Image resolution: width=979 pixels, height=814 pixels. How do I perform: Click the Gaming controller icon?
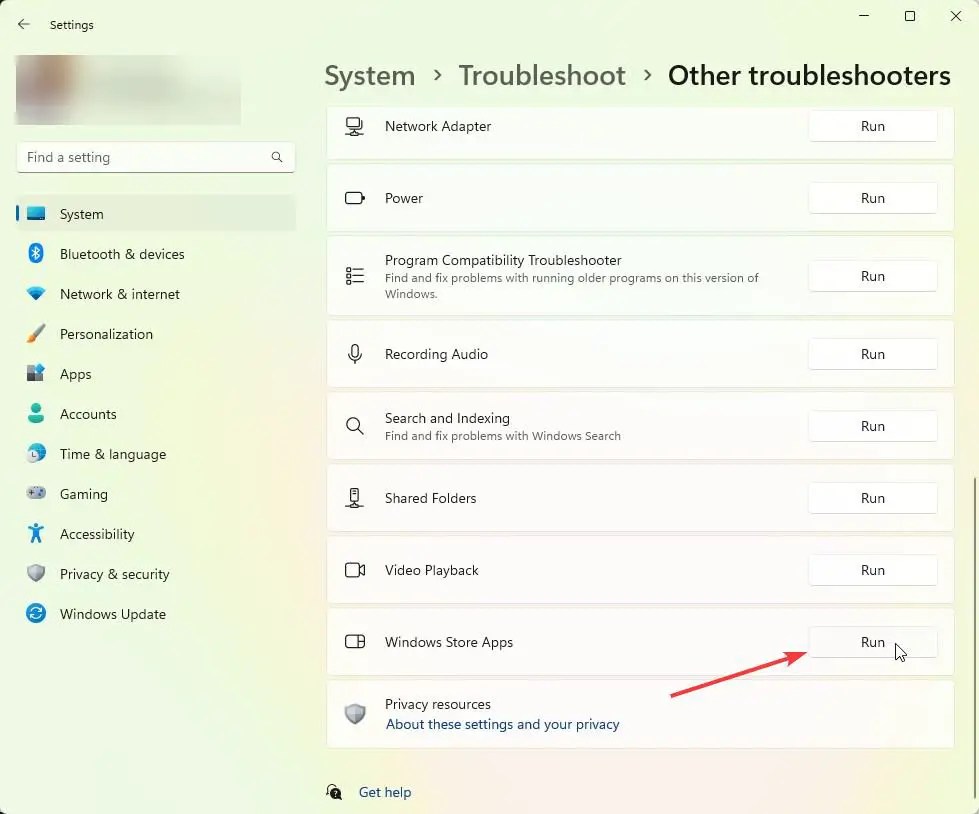click(x=36, y=493)
